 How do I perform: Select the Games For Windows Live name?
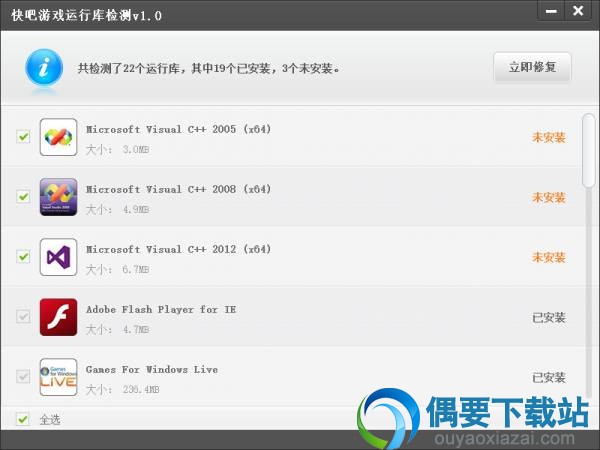152,370
